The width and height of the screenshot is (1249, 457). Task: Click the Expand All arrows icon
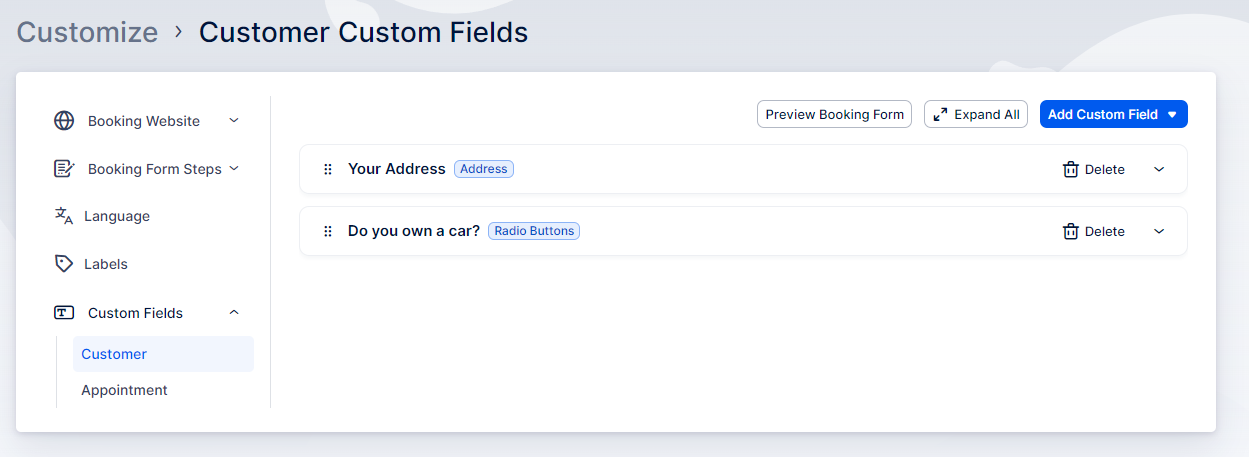click(940, 115)
